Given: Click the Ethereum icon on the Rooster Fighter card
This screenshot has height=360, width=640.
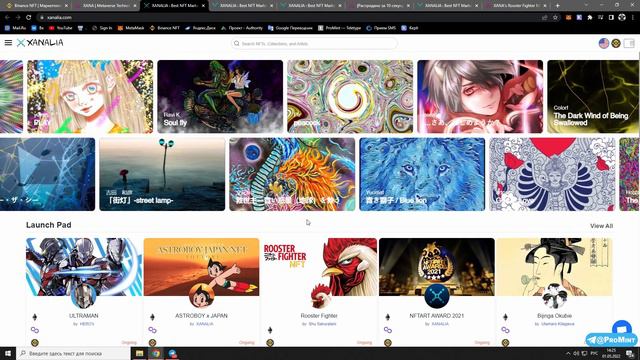Looking at the screenshot, I should (270, 330).
